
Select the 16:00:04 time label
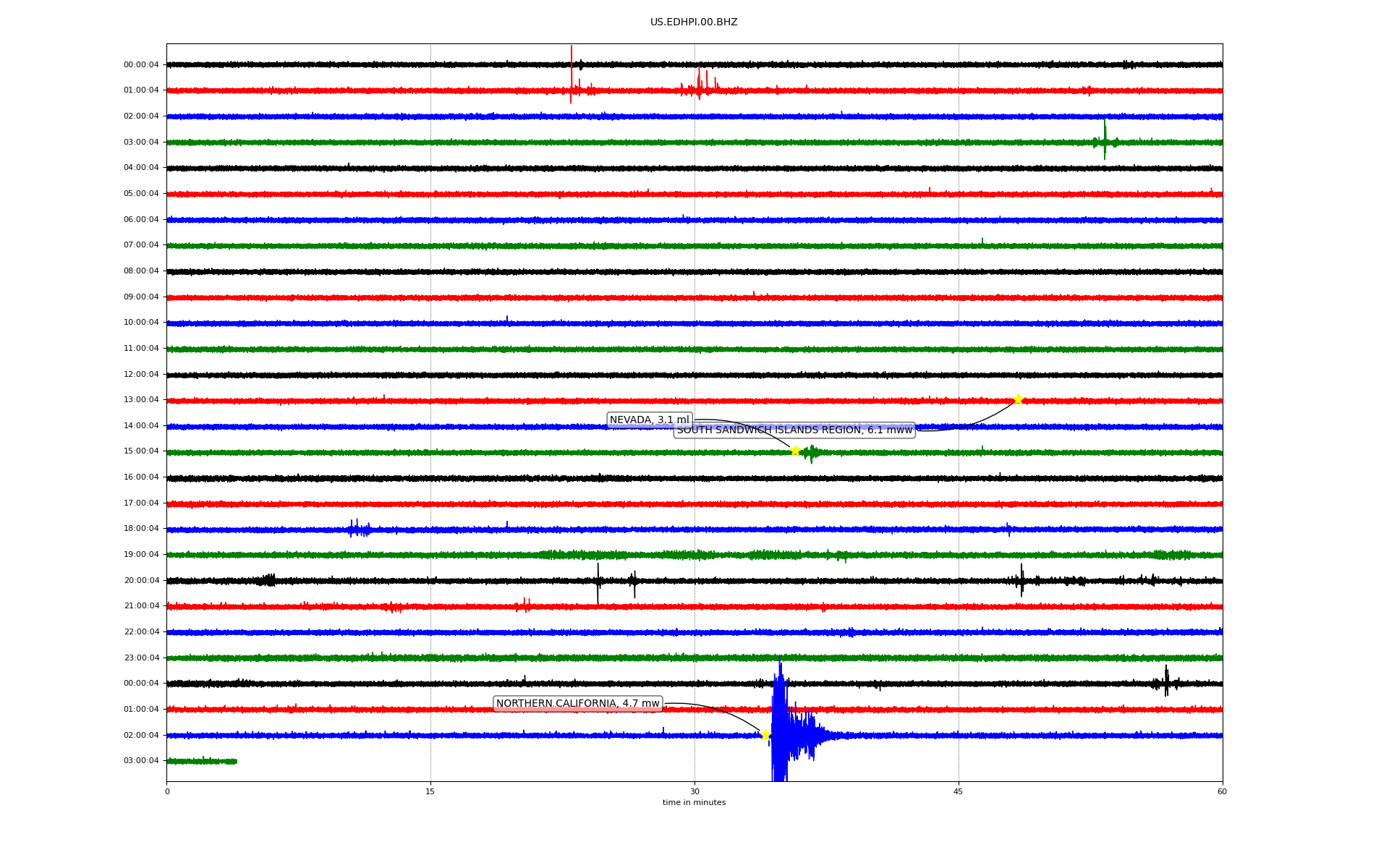pos(141,477)
